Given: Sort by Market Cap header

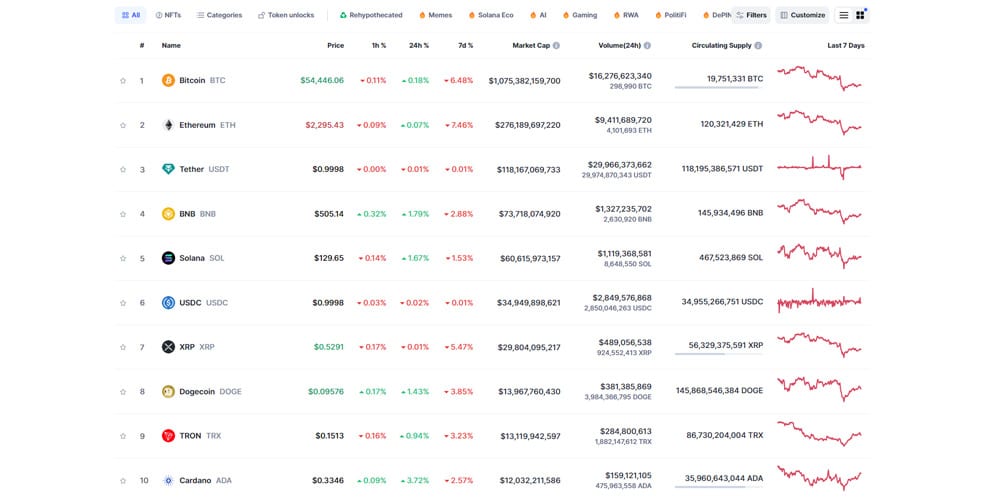Looking at the screenshot, I should tap(531, 45).
